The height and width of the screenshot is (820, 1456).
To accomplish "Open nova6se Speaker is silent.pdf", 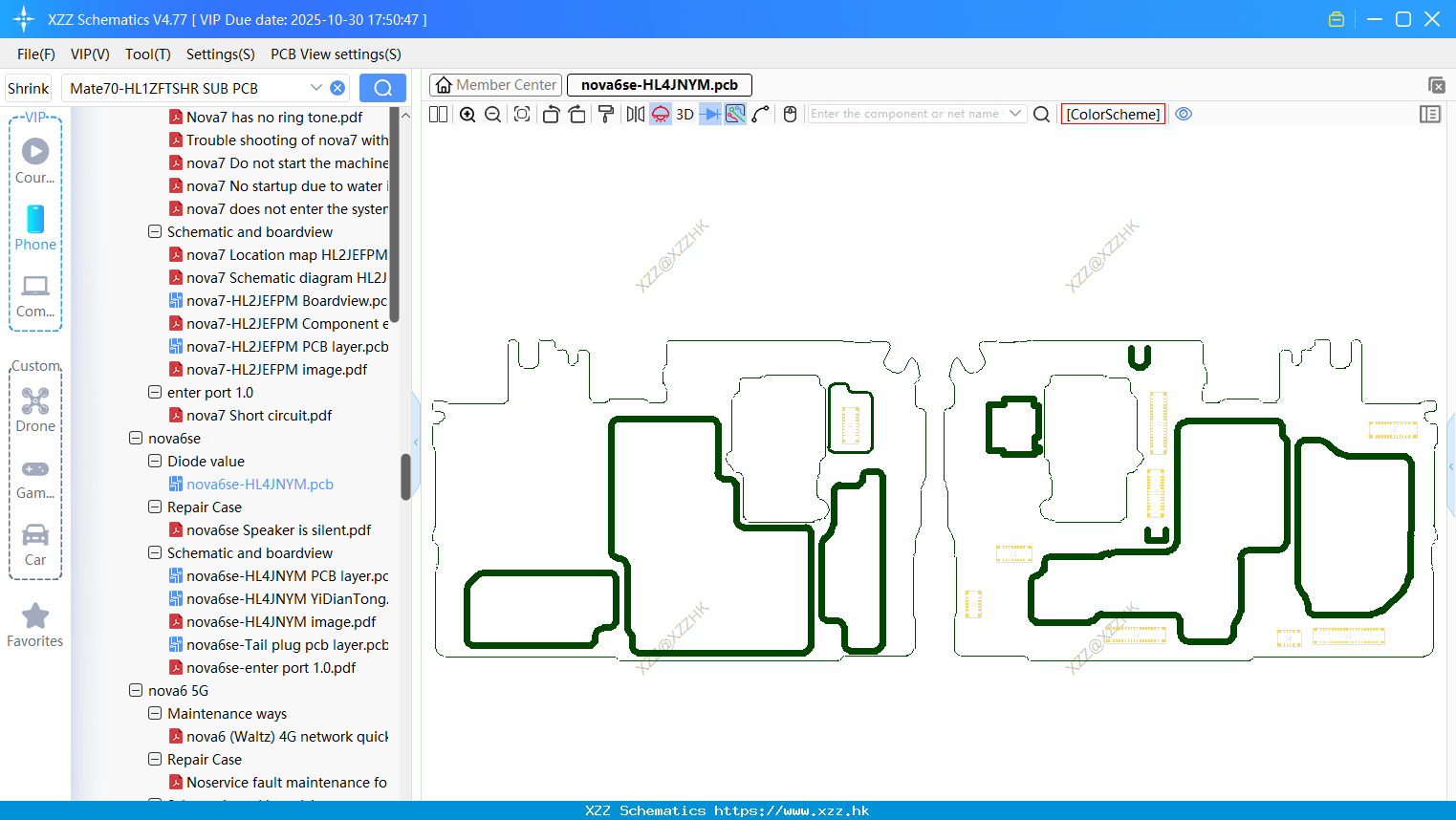I will [x=278, y=530].
